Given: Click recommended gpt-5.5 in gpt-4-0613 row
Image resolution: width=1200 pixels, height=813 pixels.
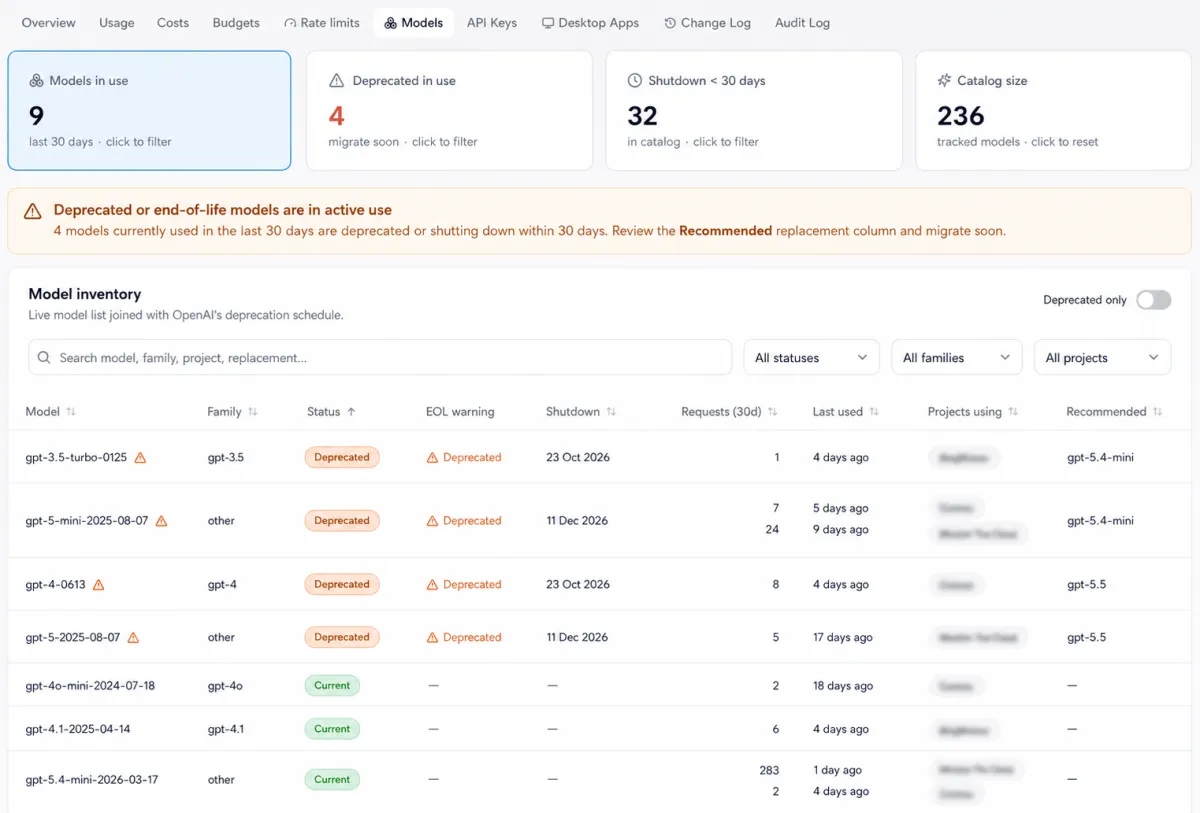Looking at the screenshot, I should coord(1086,584).
